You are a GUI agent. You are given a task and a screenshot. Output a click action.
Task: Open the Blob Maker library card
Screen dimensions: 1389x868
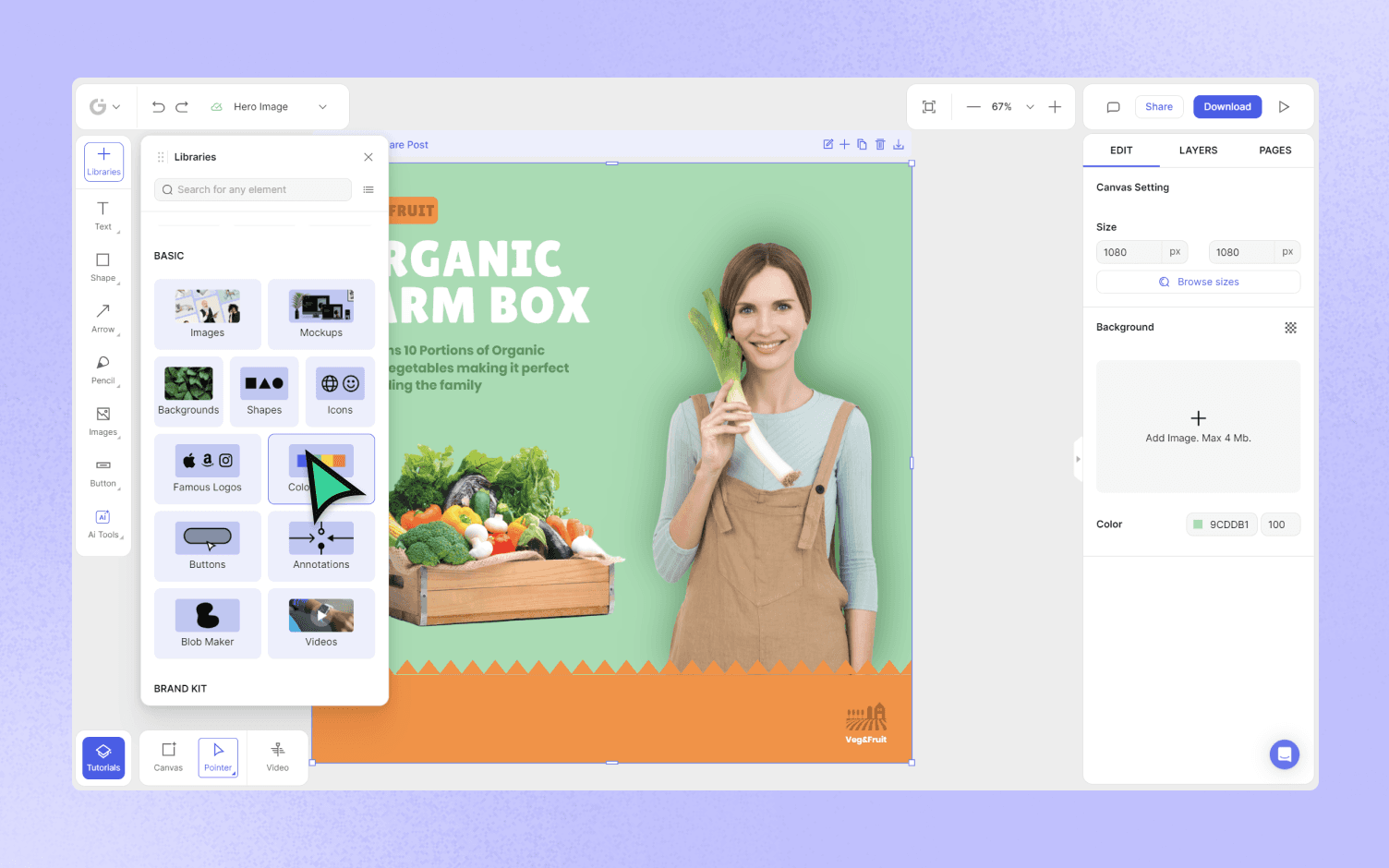pos(208,623)
